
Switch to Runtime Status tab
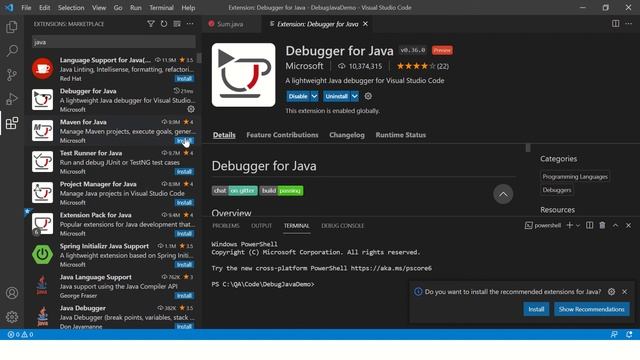coord(401,135)
